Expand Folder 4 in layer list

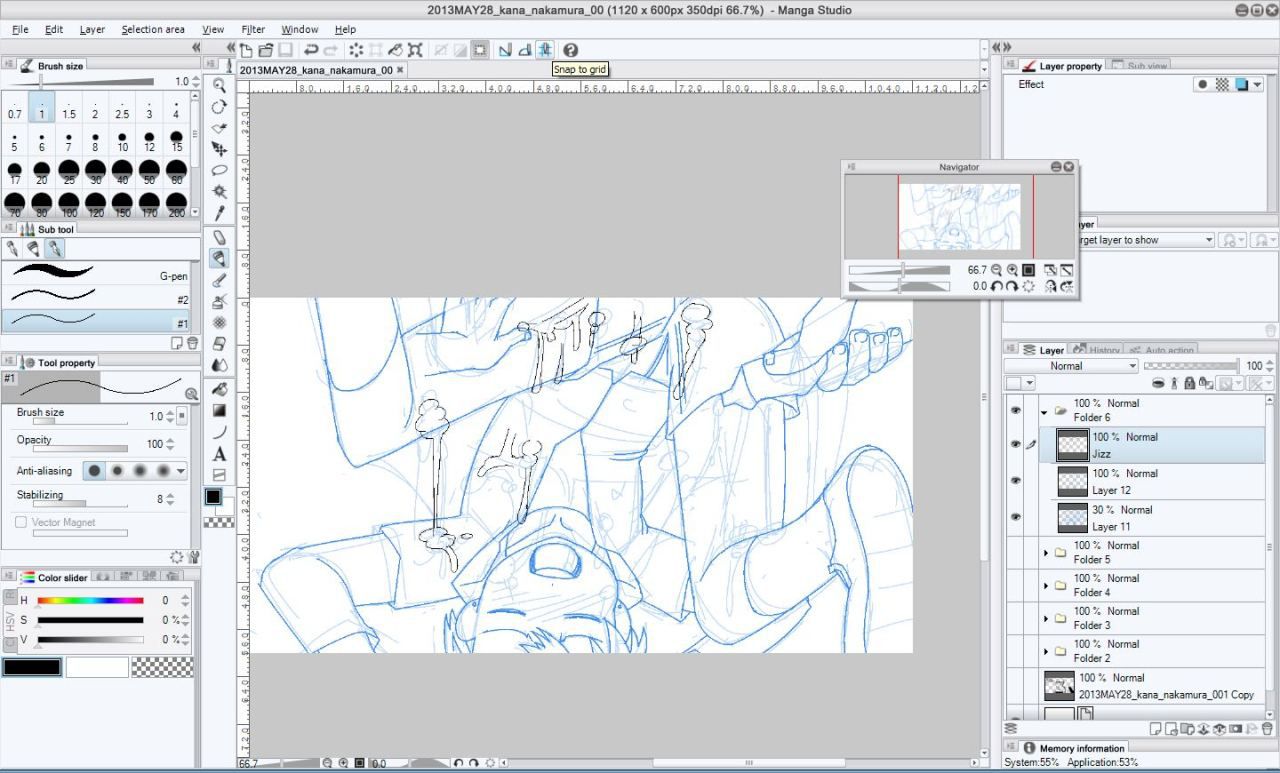pos(1046,586)
